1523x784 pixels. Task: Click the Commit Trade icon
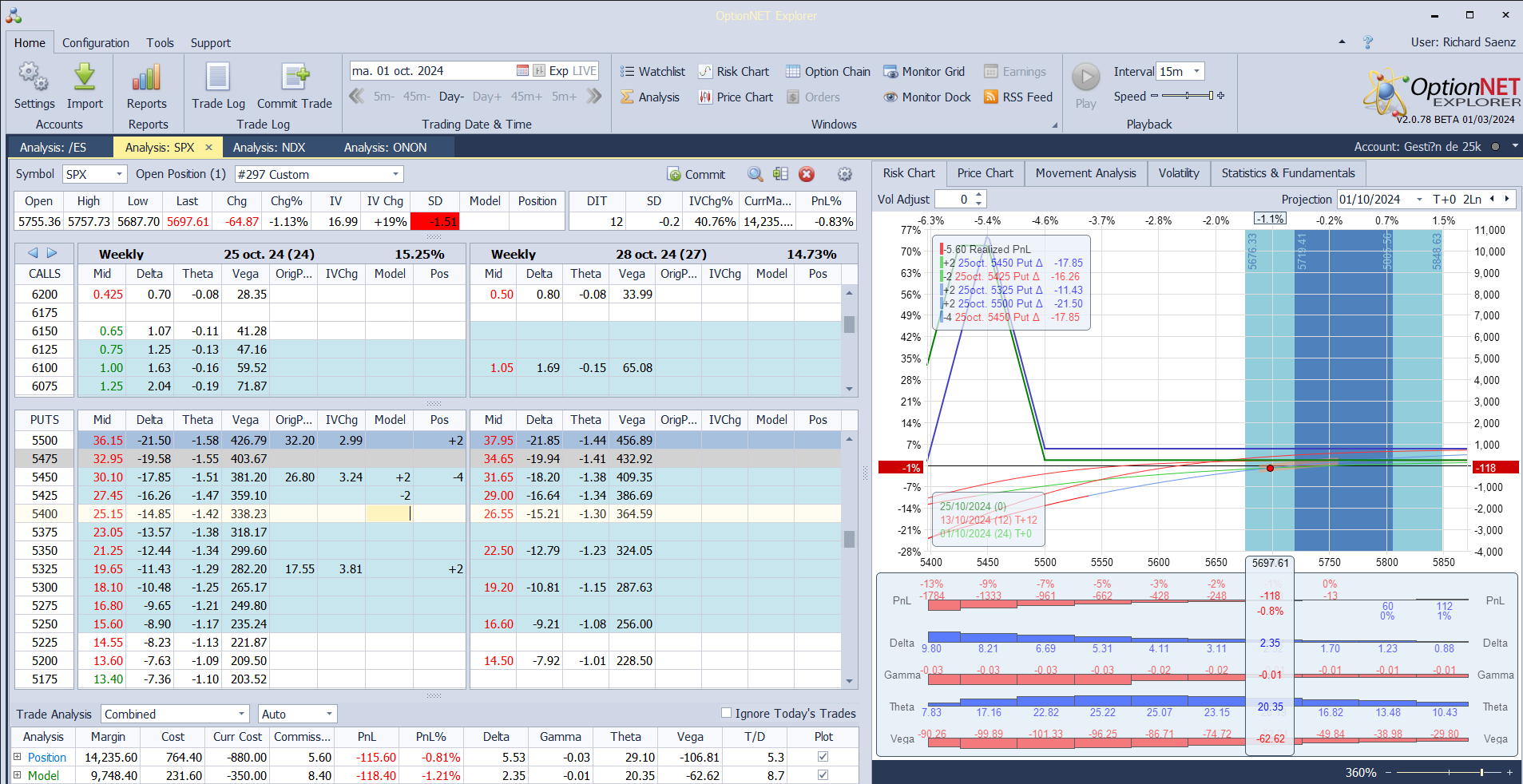point(295,77)
